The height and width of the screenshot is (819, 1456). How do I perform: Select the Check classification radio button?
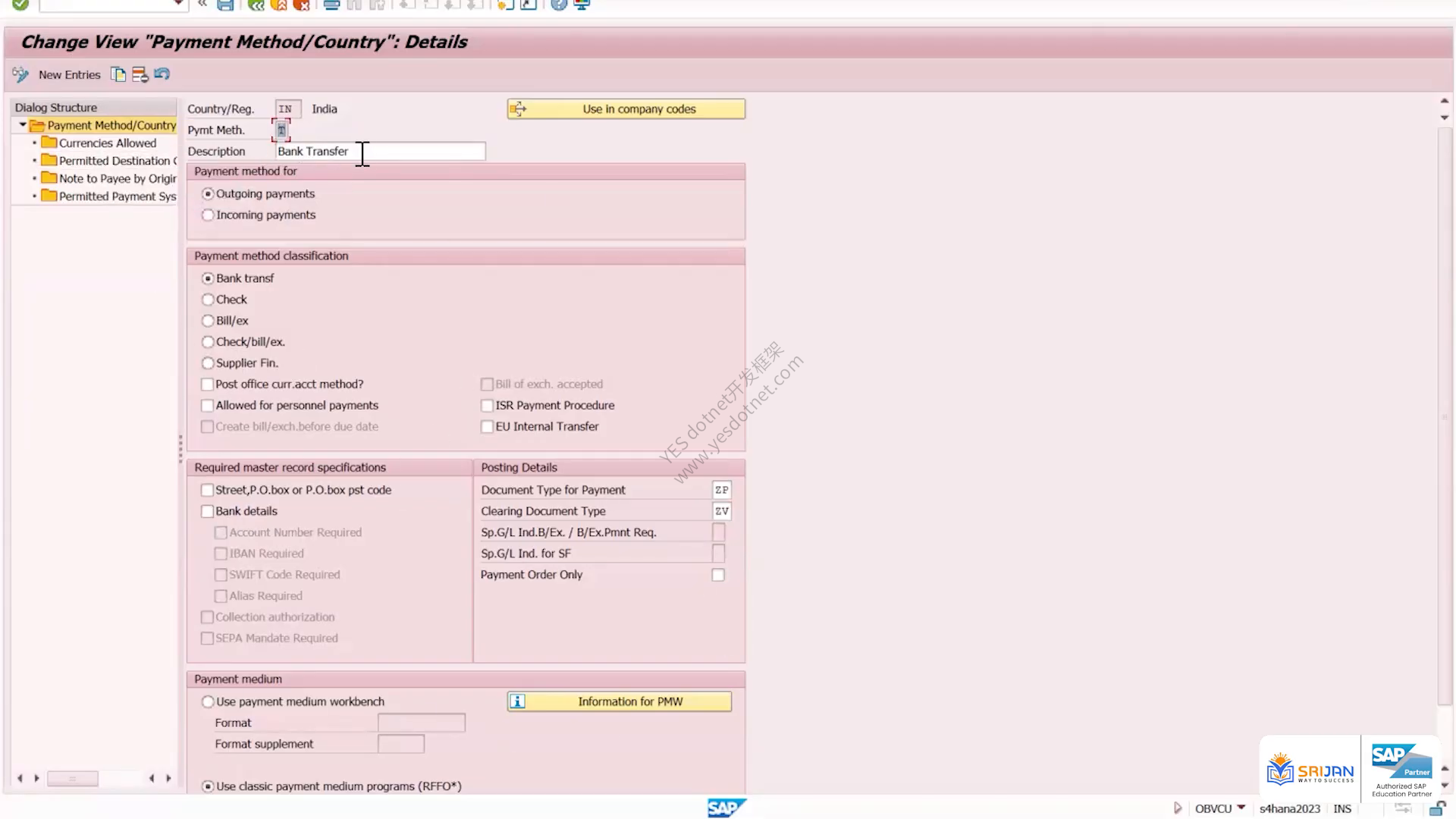coord(208,300)
